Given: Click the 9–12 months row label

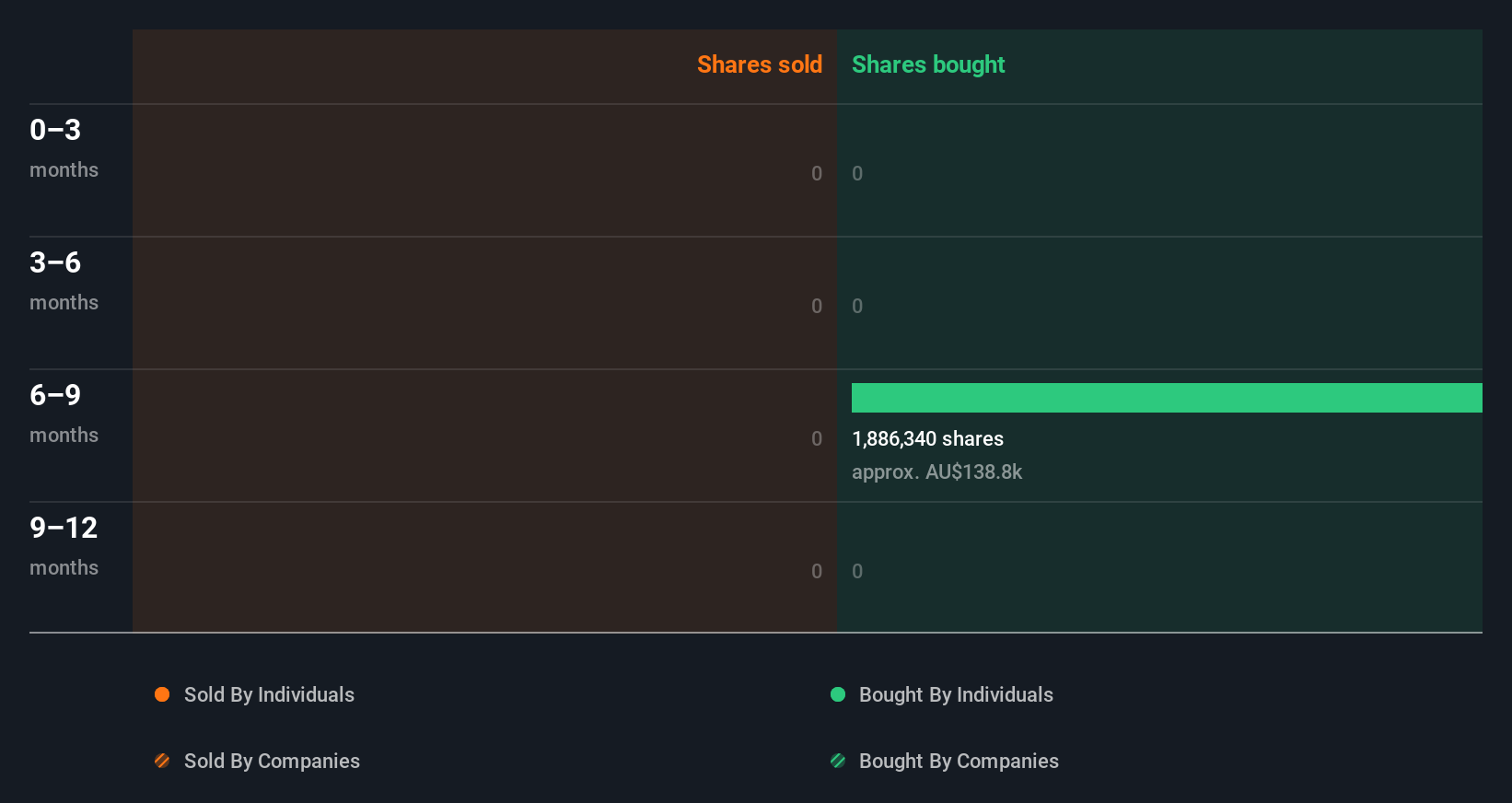Looking at the screenshot, I should [x=64, y=546].
